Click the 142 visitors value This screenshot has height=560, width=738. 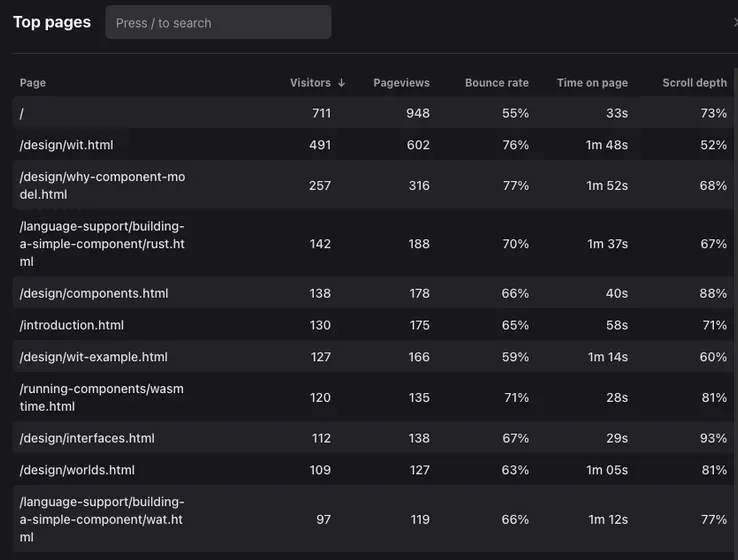tap(320, 244)
